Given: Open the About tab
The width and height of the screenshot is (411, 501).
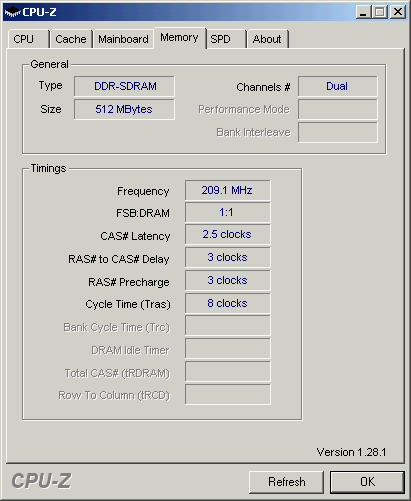Looking at the screenshot, I should click(x=267, y=39).
